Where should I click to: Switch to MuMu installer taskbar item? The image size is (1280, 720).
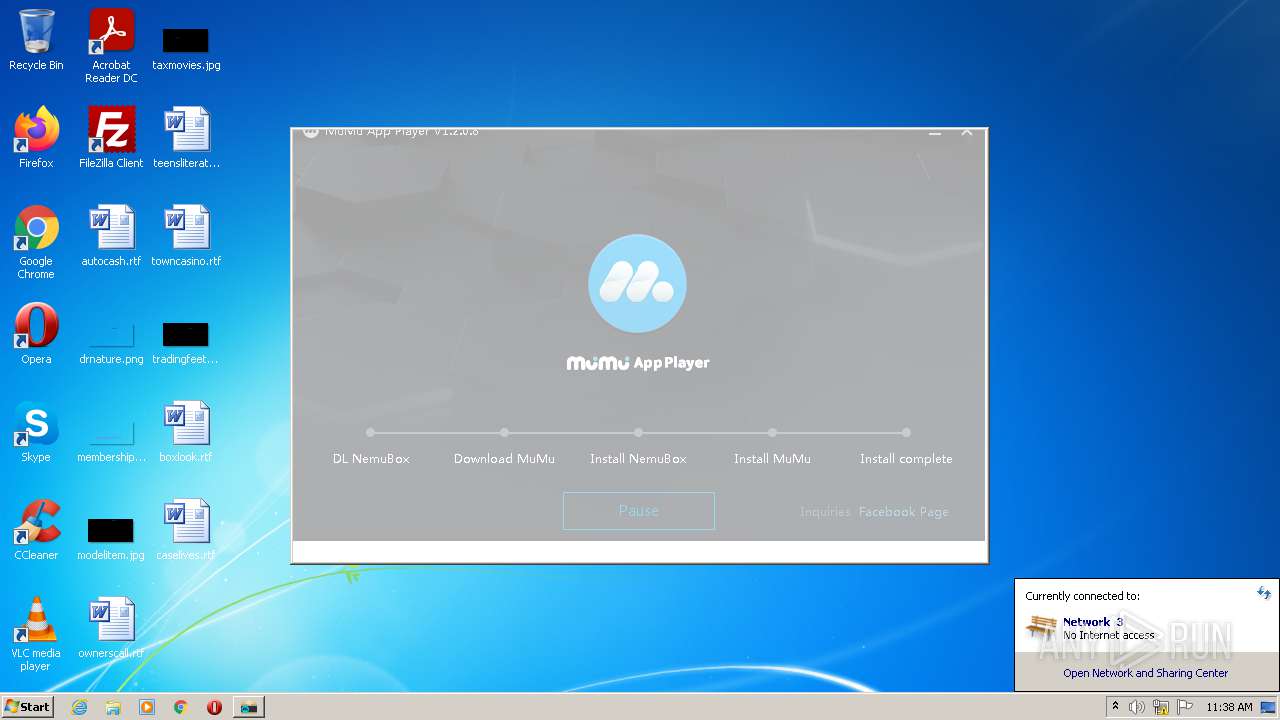click(x=248, y=707)
